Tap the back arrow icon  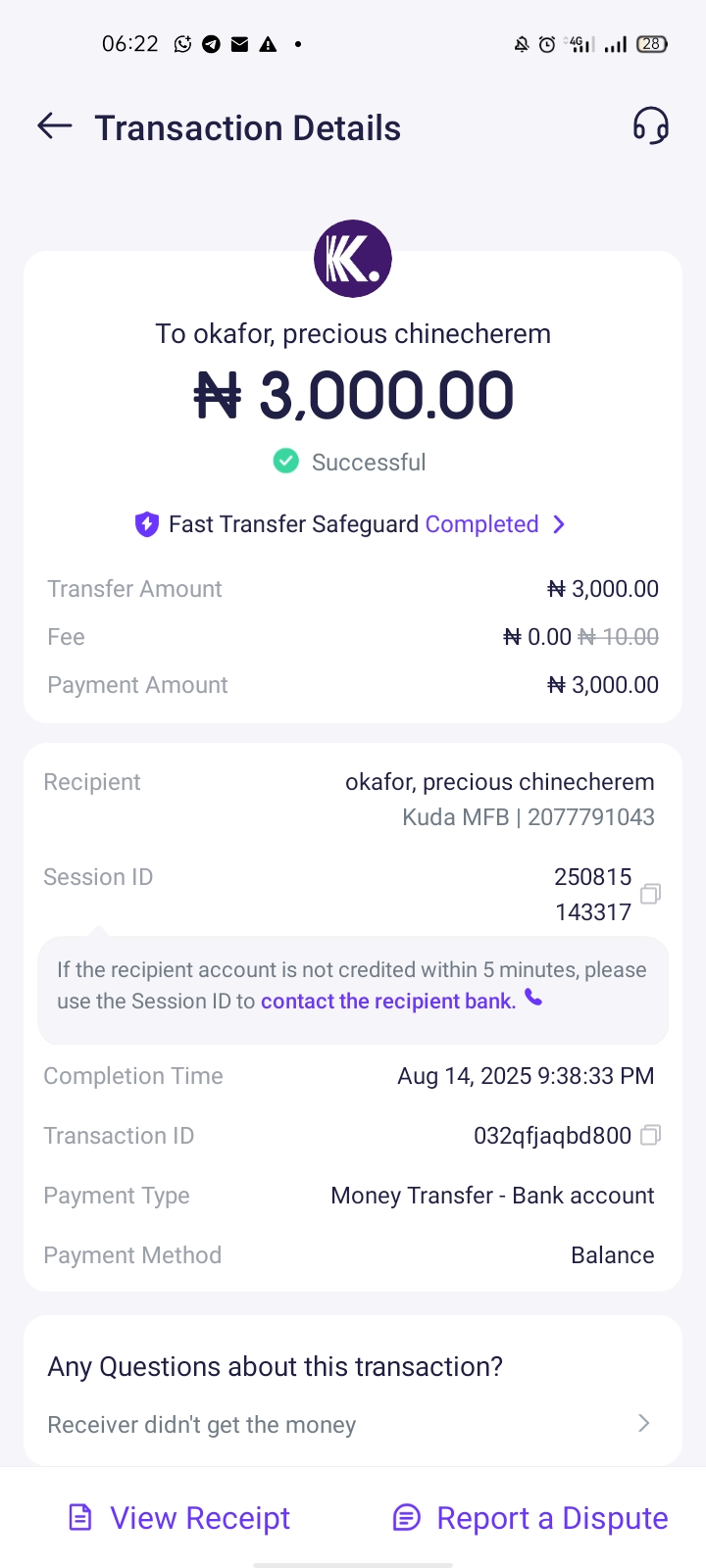tap(55, 125)
